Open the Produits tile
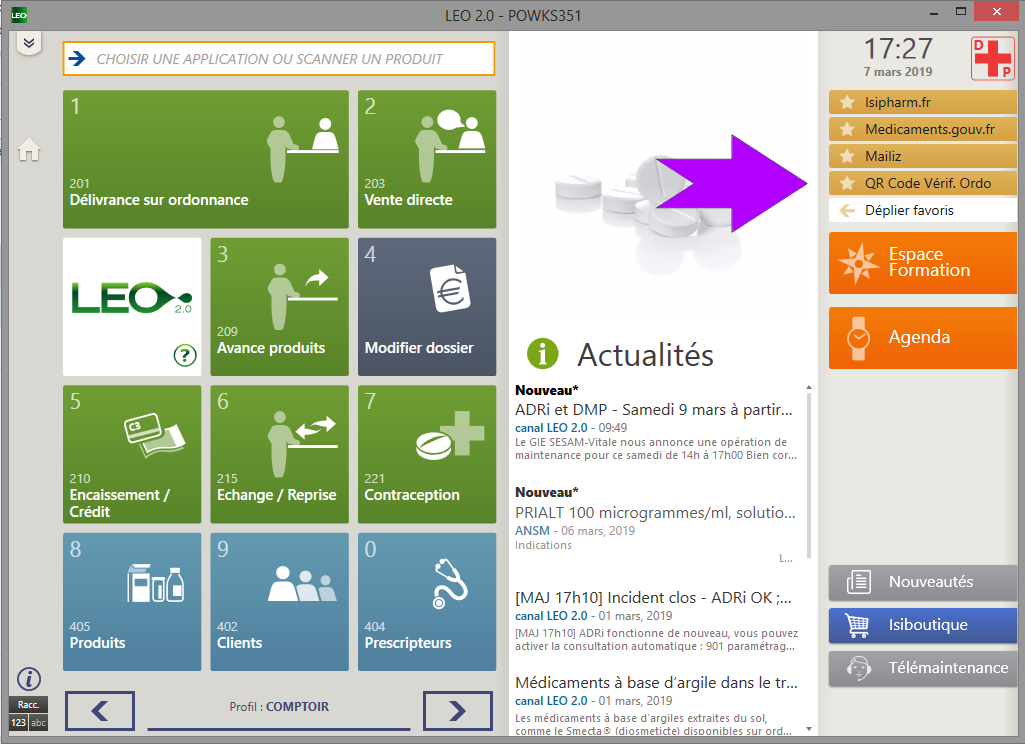The height and width of the screenshot is (744, 1025). pos(132,601)
